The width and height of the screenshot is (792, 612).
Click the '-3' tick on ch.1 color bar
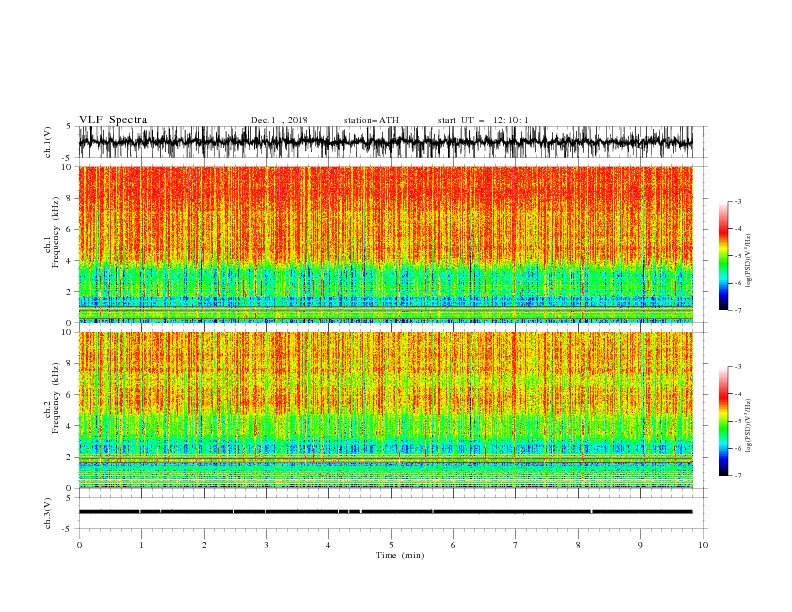738,201
